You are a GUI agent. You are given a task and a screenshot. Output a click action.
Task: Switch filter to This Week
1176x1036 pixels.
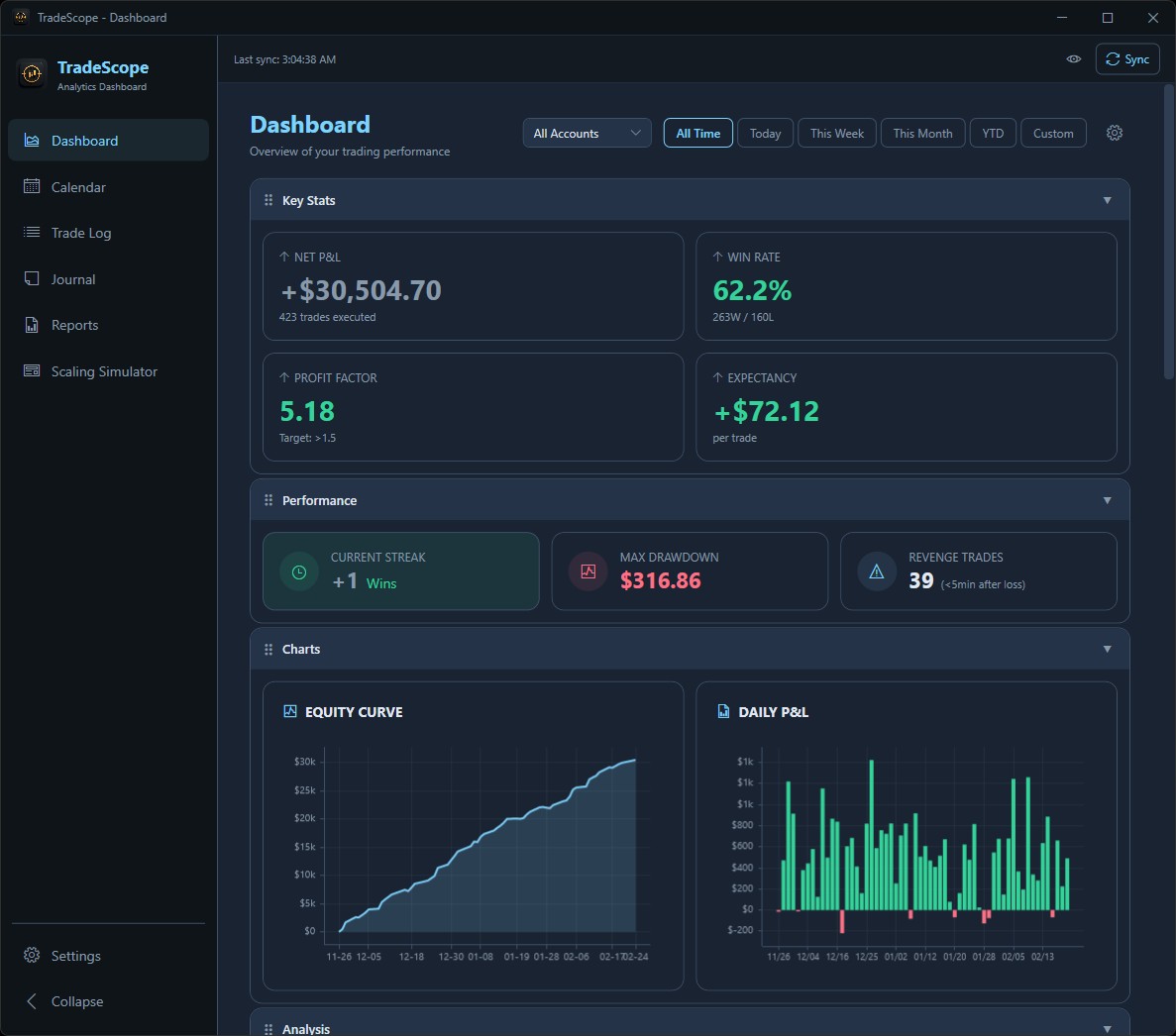tap(836, 134)
